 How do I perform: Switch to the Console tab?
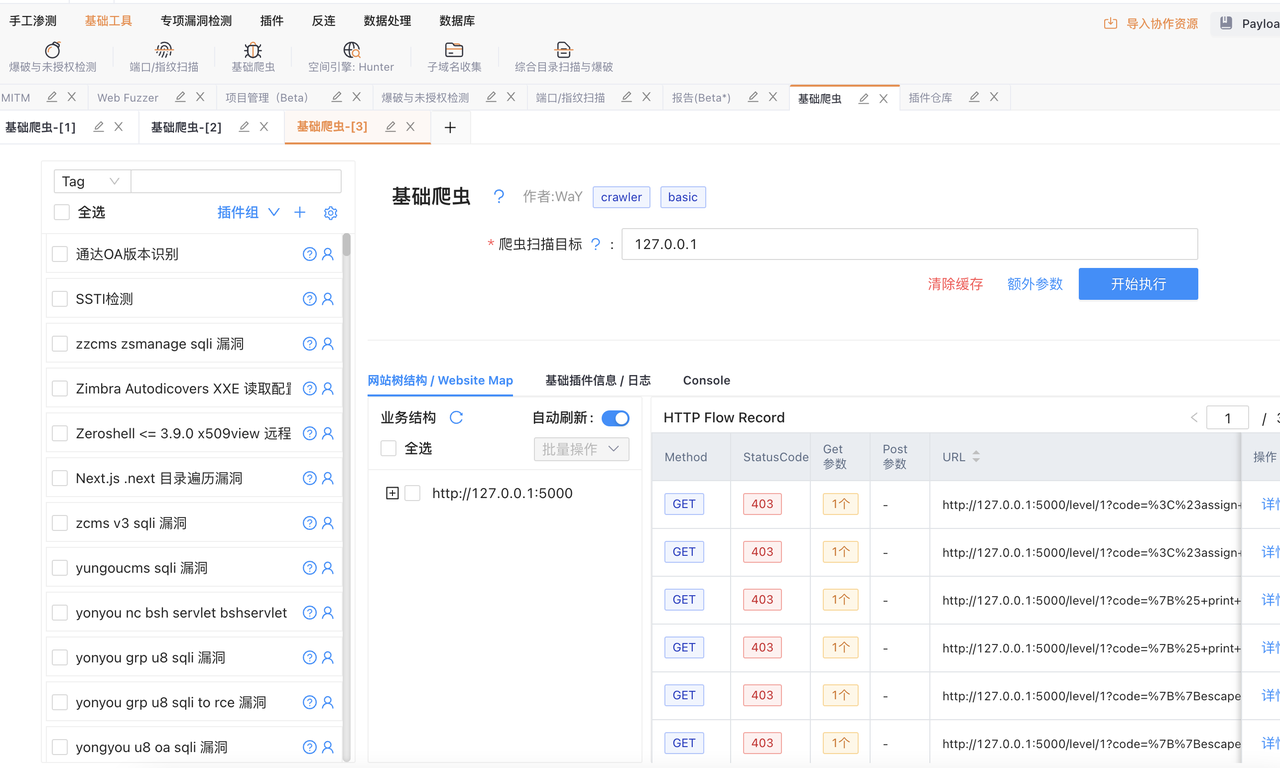[706, 380]
